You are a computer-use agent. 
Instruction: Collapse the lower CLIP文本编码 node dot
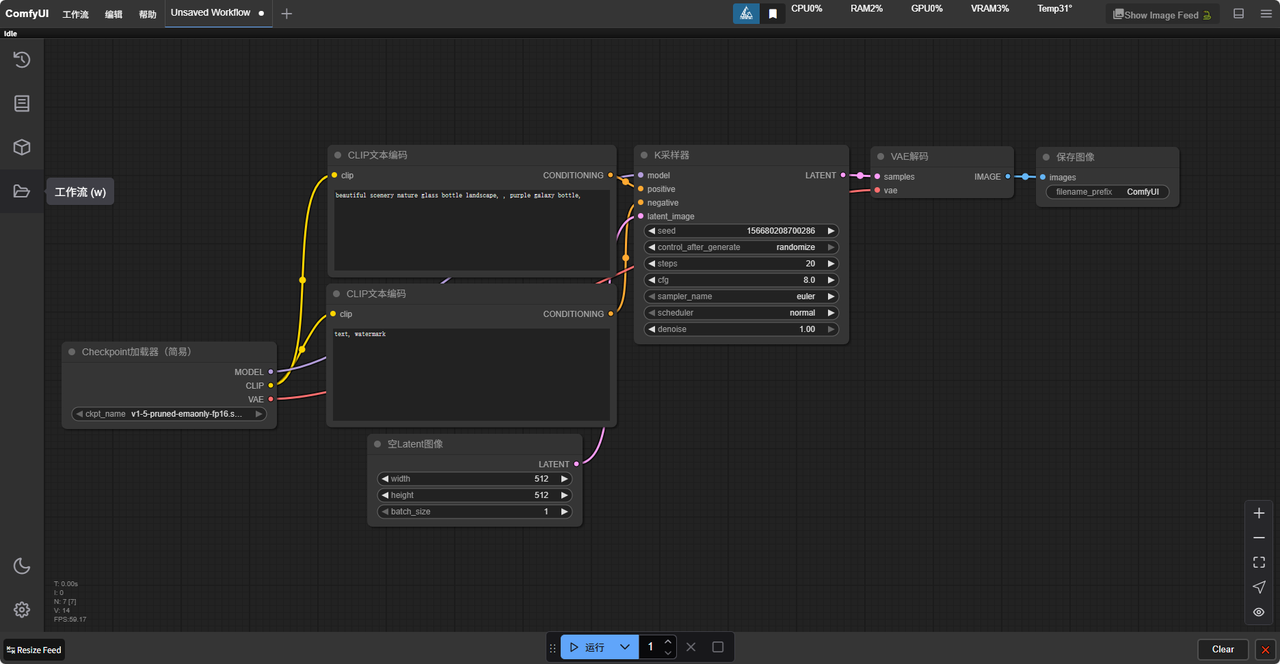coord(338,294)
